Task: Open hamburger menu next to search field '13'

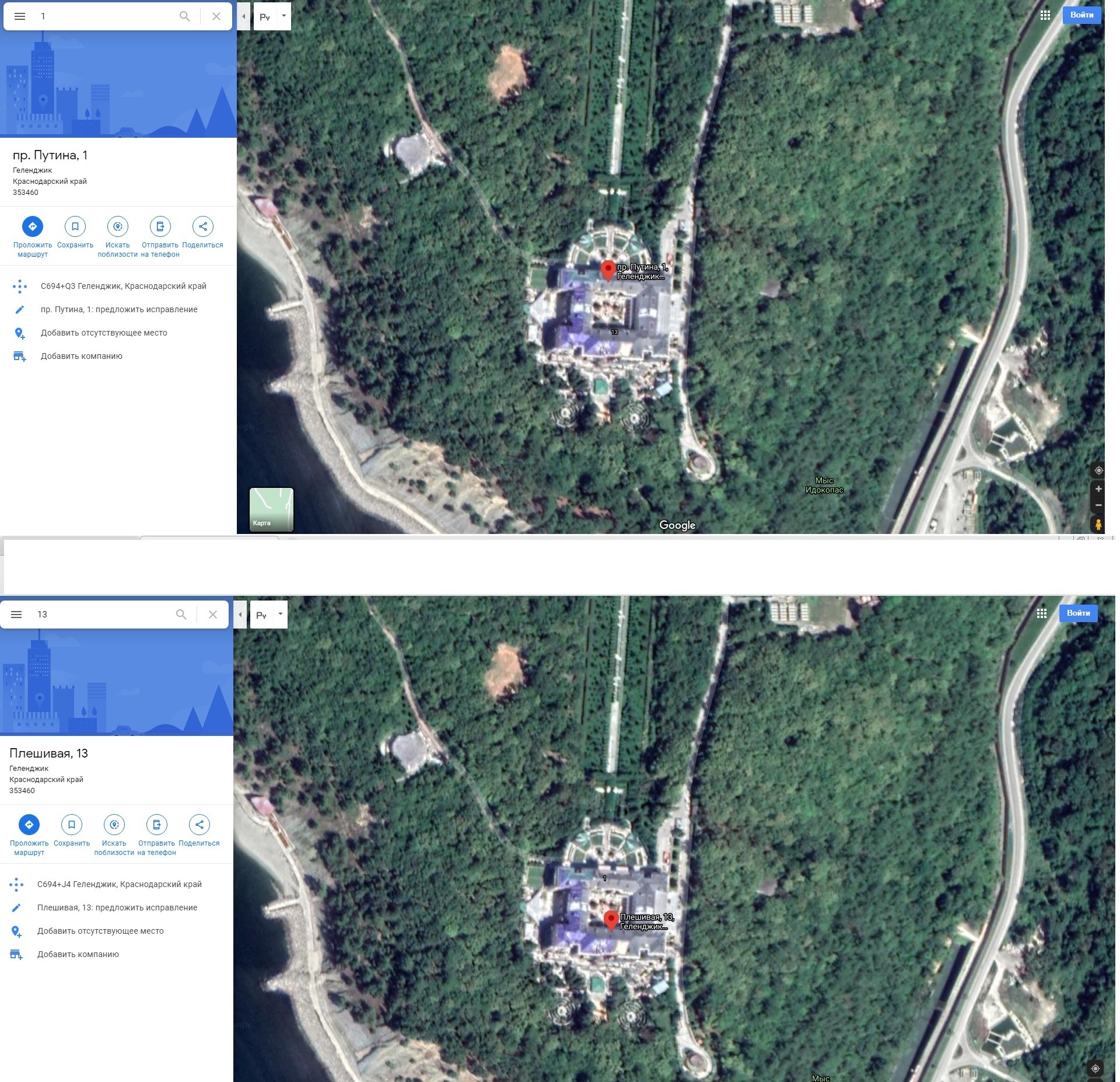Action: pyautogui.click(x=16, y=615)
